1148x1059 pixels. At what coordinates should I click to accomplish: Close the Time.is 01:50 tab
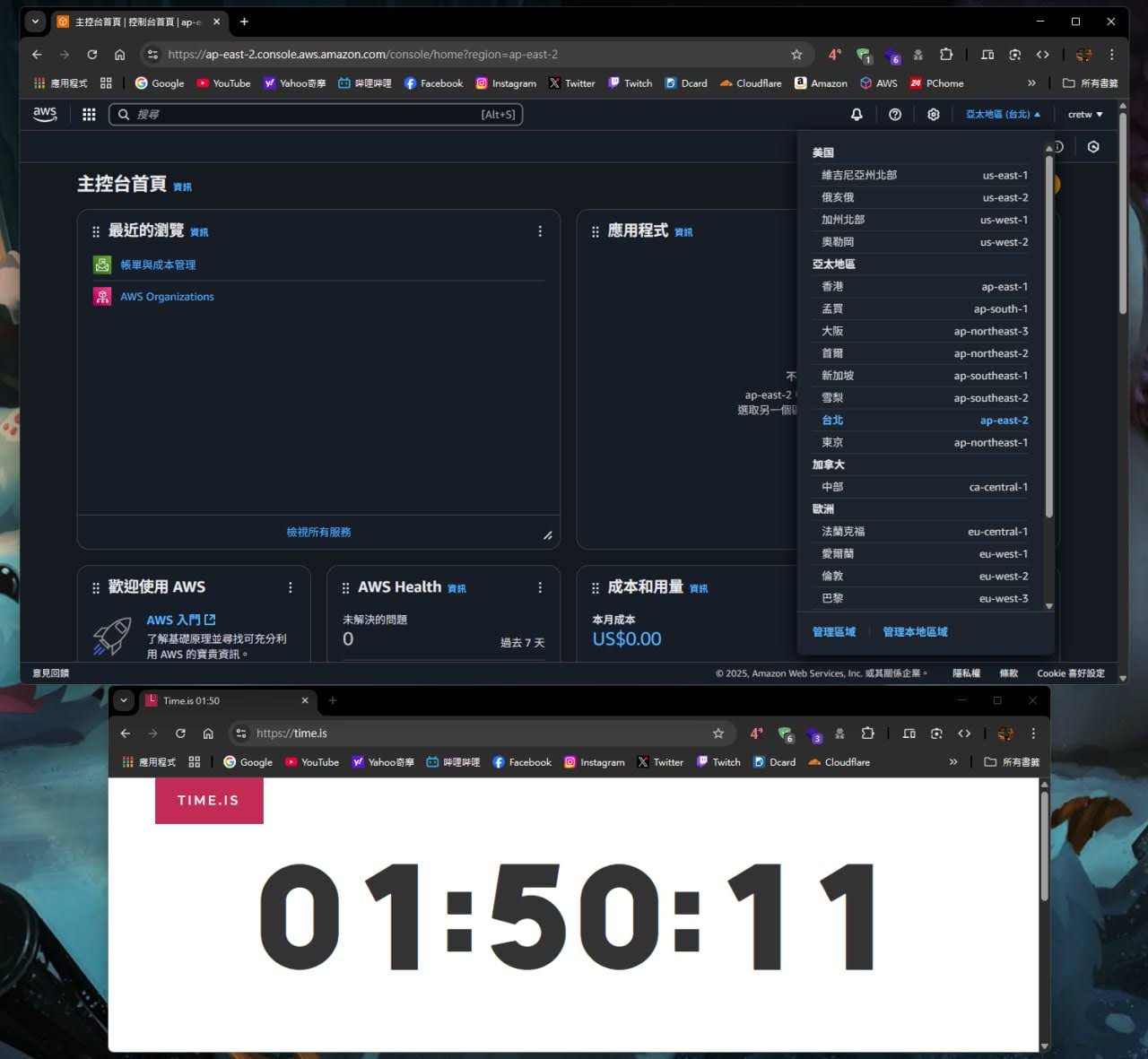coord(305,700)
